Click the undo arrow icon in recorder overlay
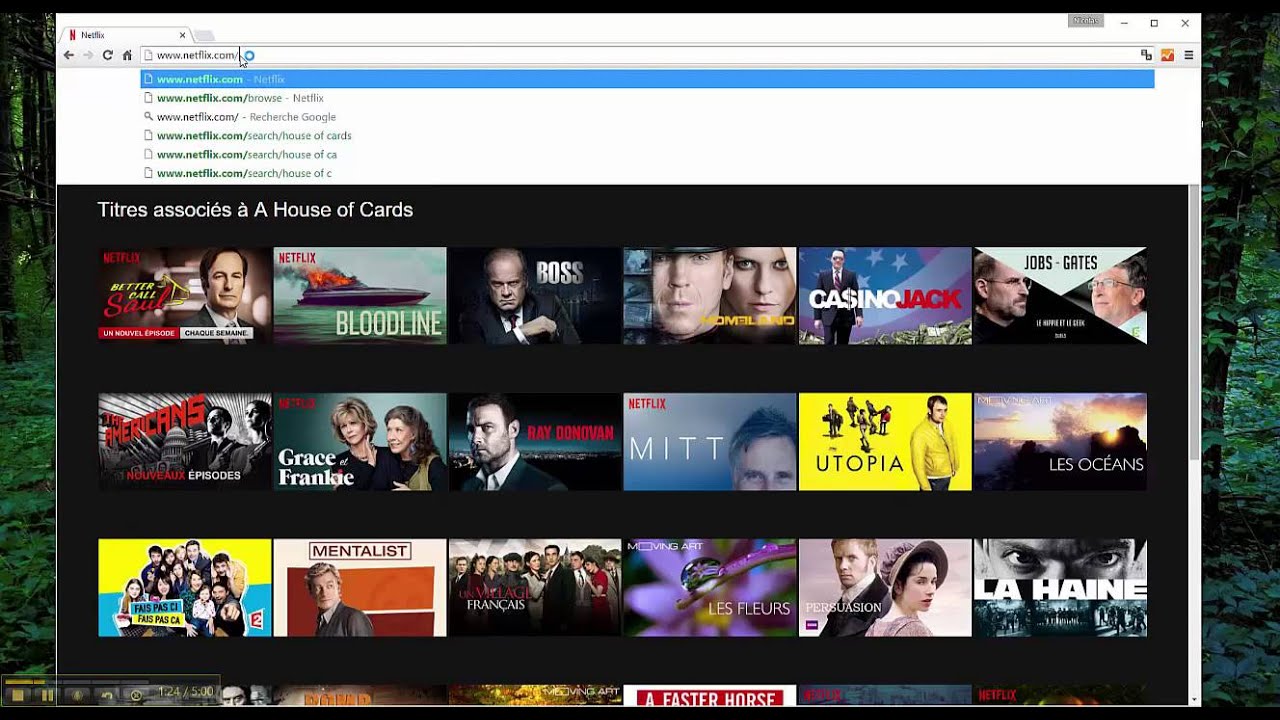Viewport: 1280px width, 720px height. pos(106,695)
